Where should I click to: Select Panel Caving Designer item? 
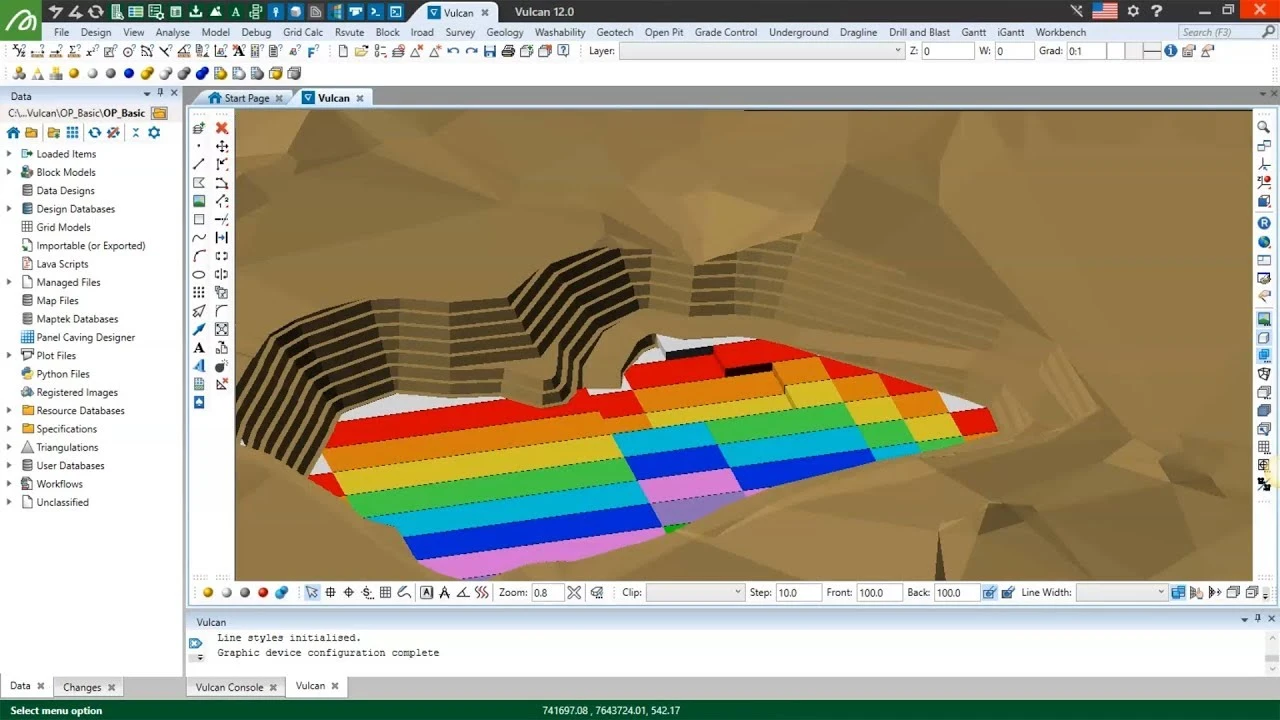coord(86,337)
